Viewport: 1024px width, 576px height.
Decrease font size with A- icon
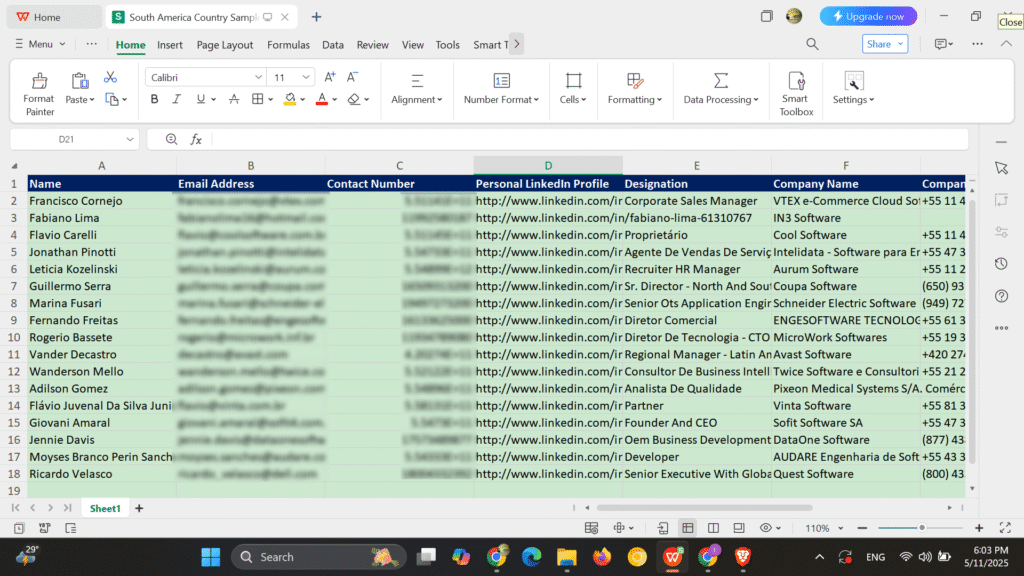click(352, 77)
